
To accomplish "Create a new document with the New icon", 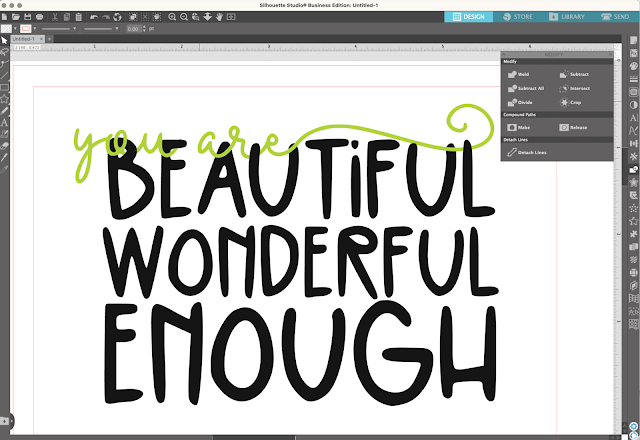I will 4,17.
